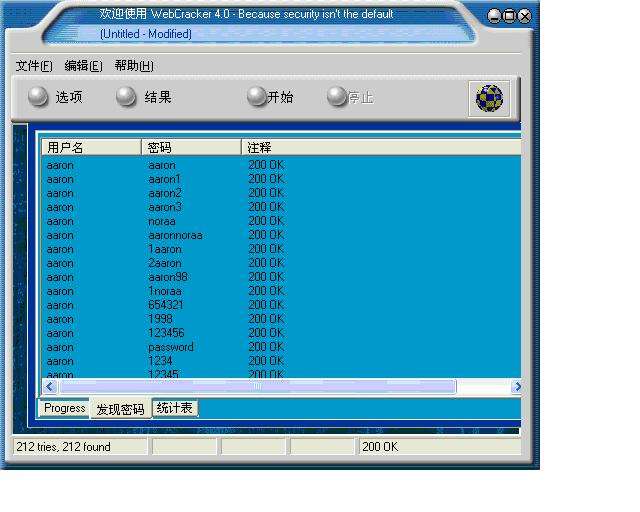The height and width of the screenshot is (512, 640).
Task: Open the 帮助(H) menu
Action: point(134,66)
